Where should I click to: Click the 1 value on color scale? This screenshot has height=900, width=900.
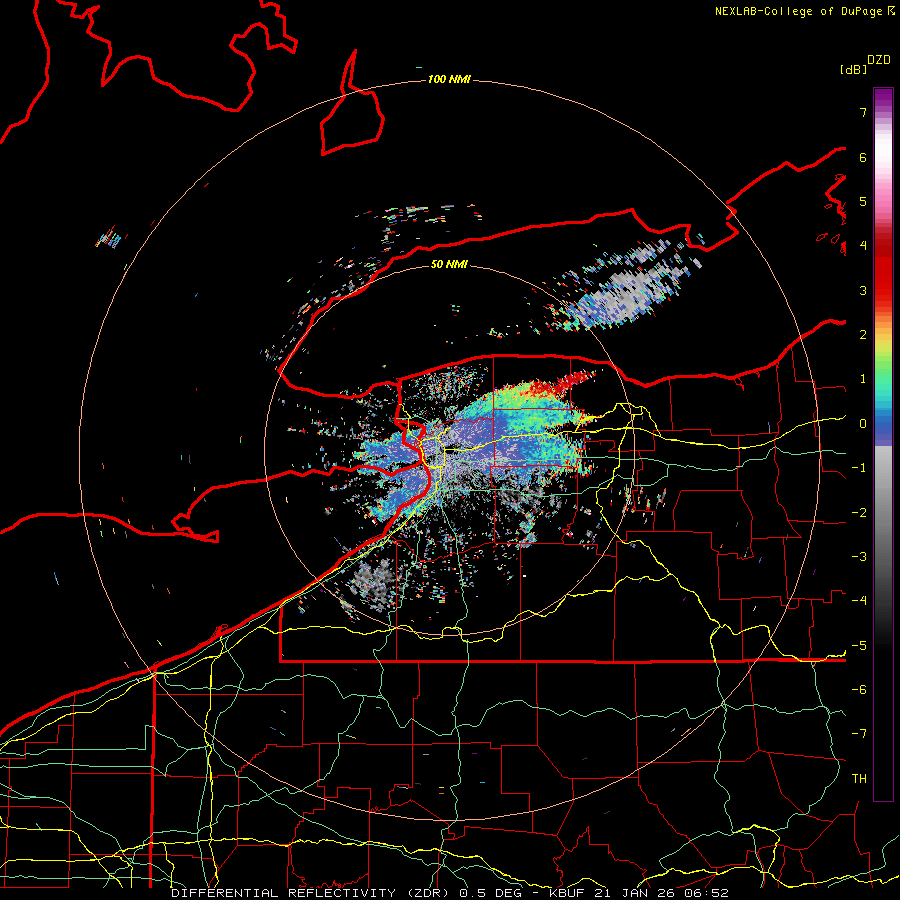pos(863,379)
